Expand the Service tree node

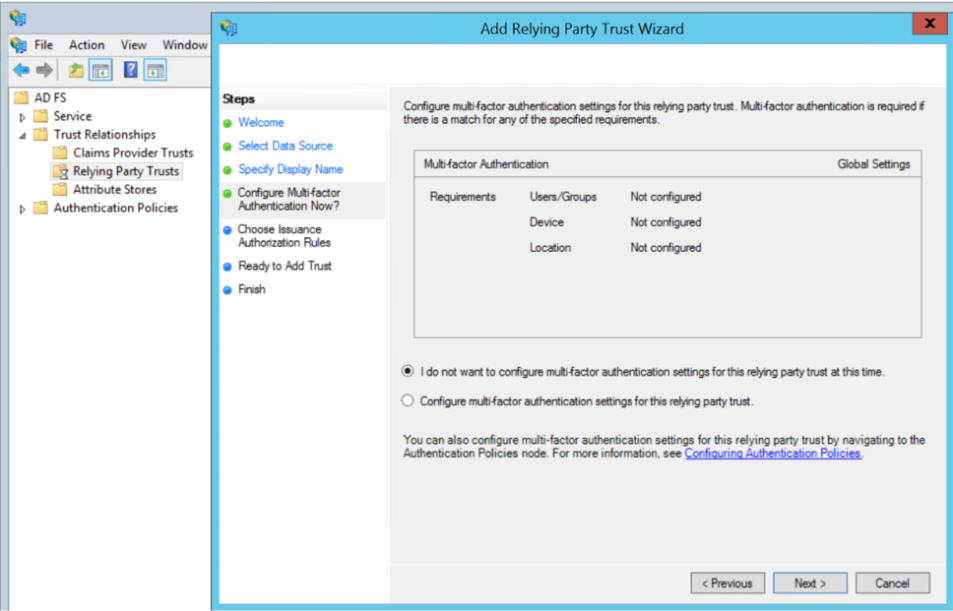click(x=23, y=117)
